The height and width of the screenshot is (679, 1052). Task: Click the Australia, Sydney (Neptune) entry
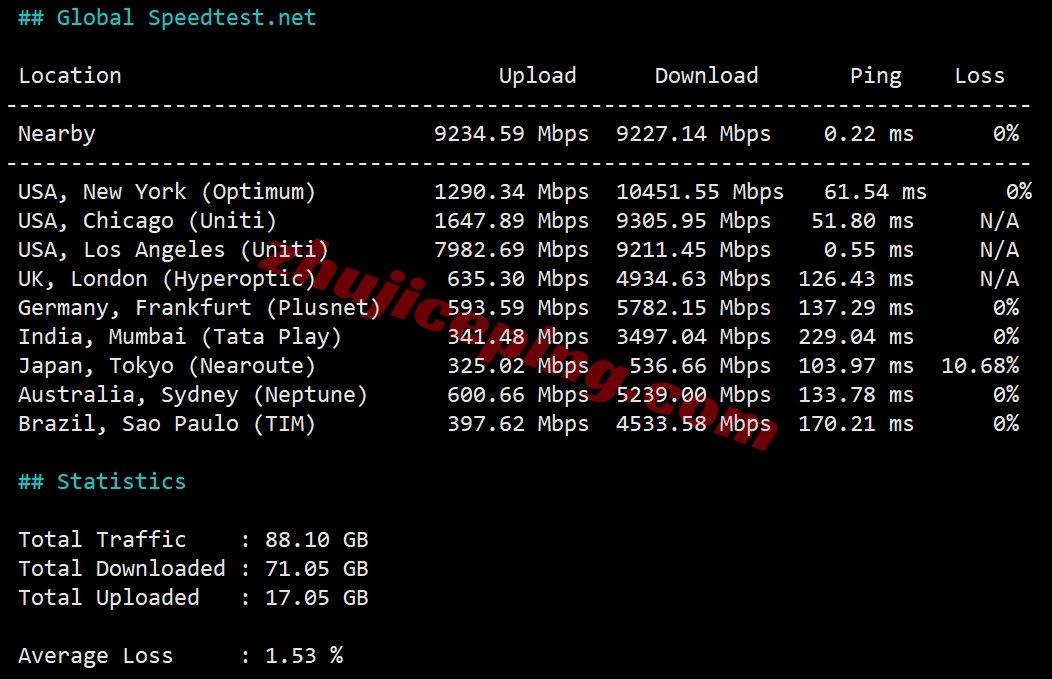click(193, 395)
